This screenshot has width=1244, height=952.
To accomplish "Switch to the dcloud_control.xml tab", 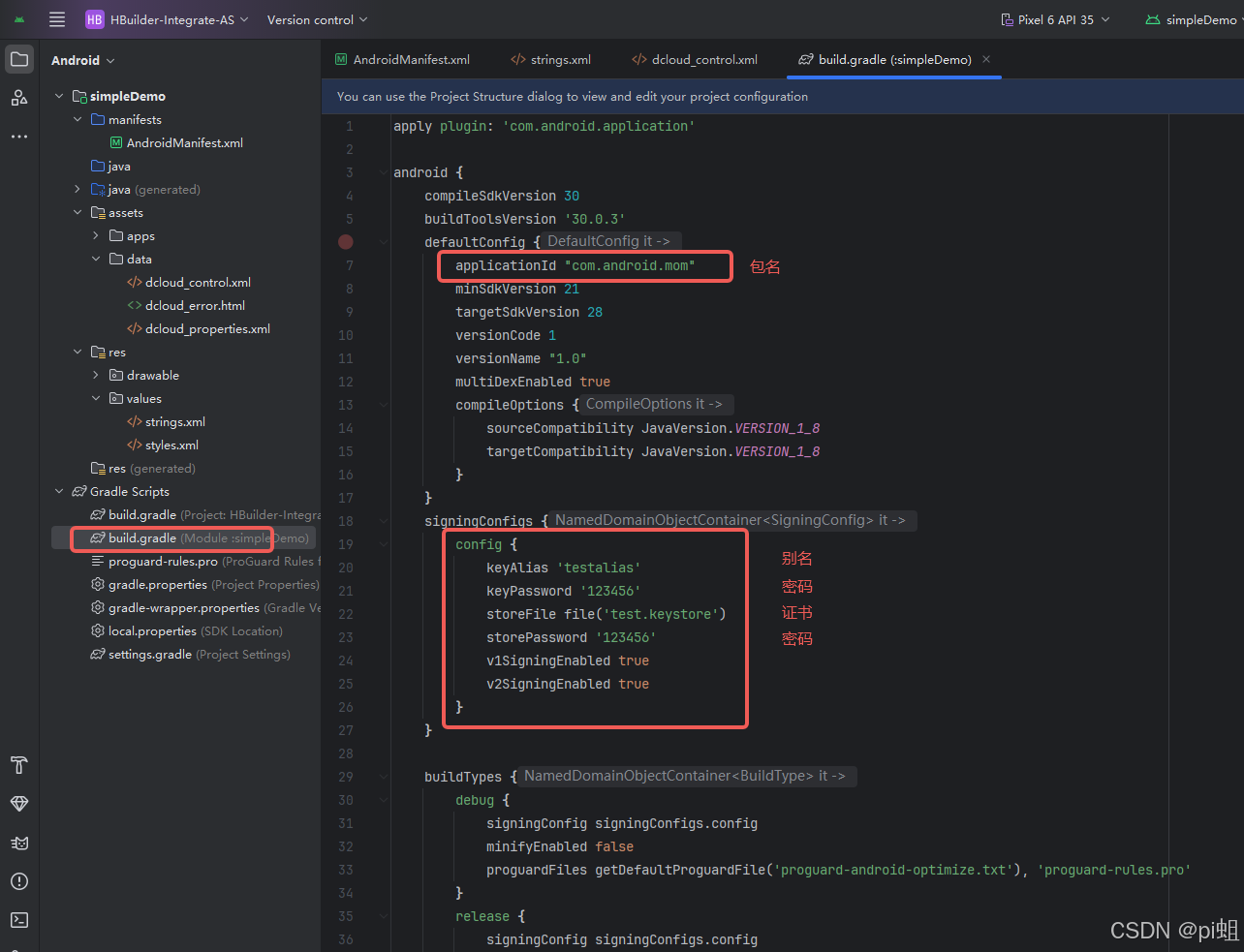I will tap(695, 59).
